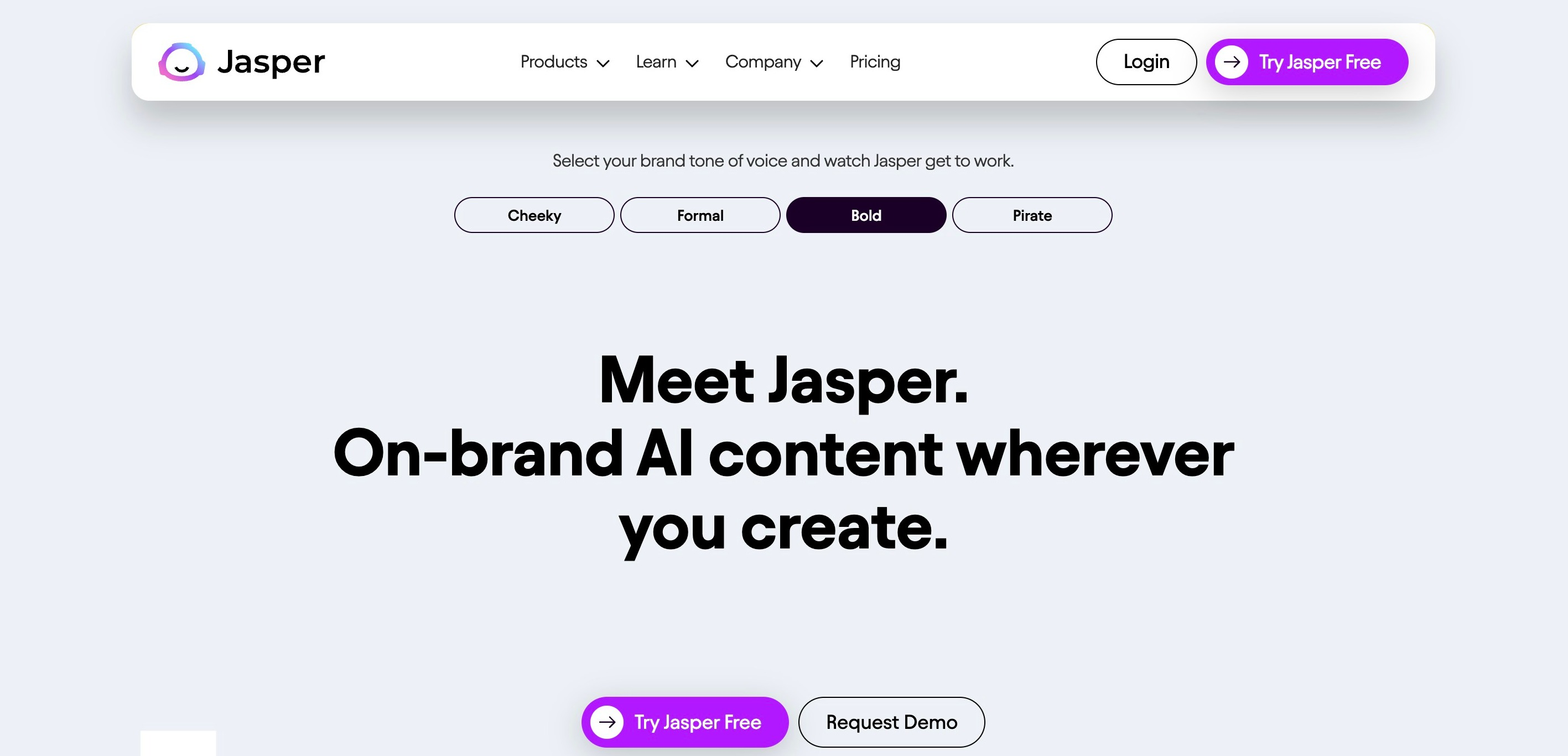
Task: Expand the Products menu
Action: coord(563,62)
